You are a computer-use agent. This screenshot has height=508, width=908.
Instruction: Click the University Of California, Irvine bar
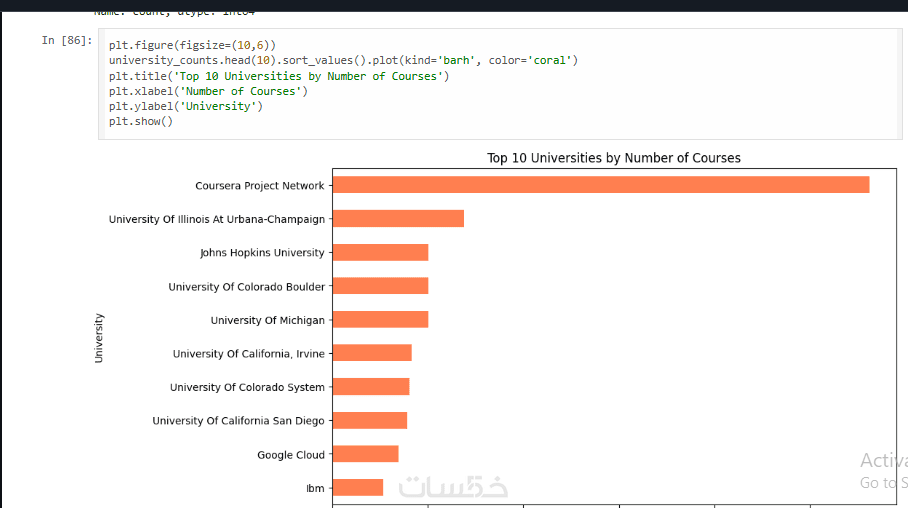(372, 353)
